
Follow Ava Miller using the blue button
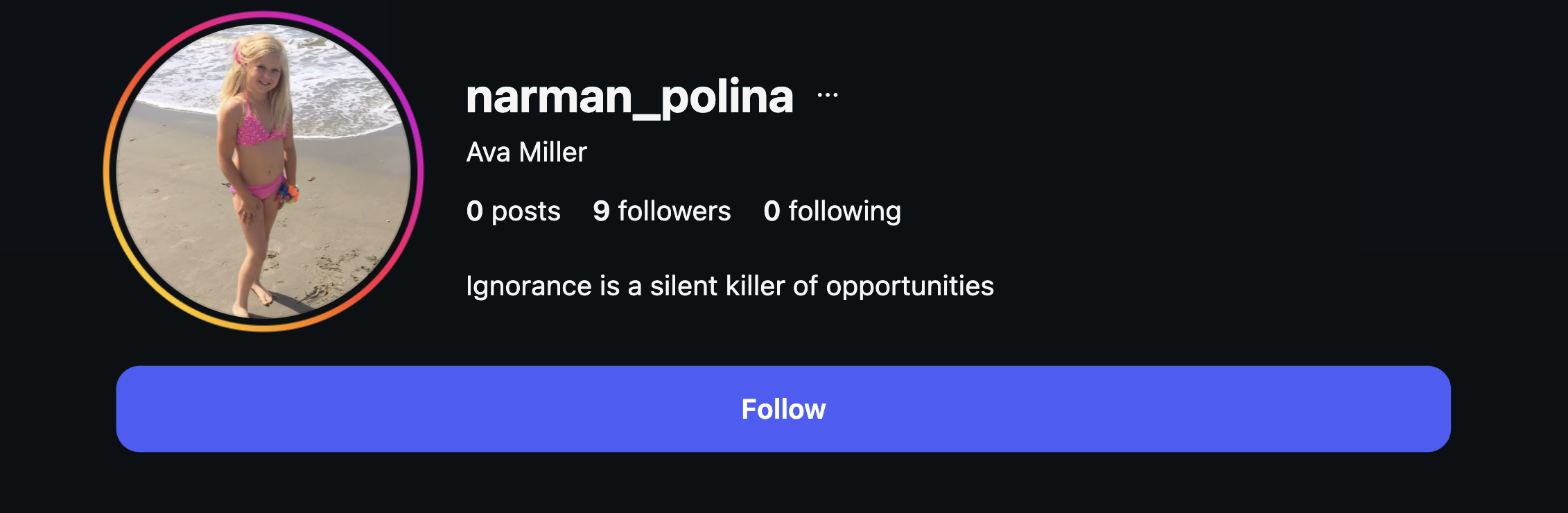(x=783, y=409)
